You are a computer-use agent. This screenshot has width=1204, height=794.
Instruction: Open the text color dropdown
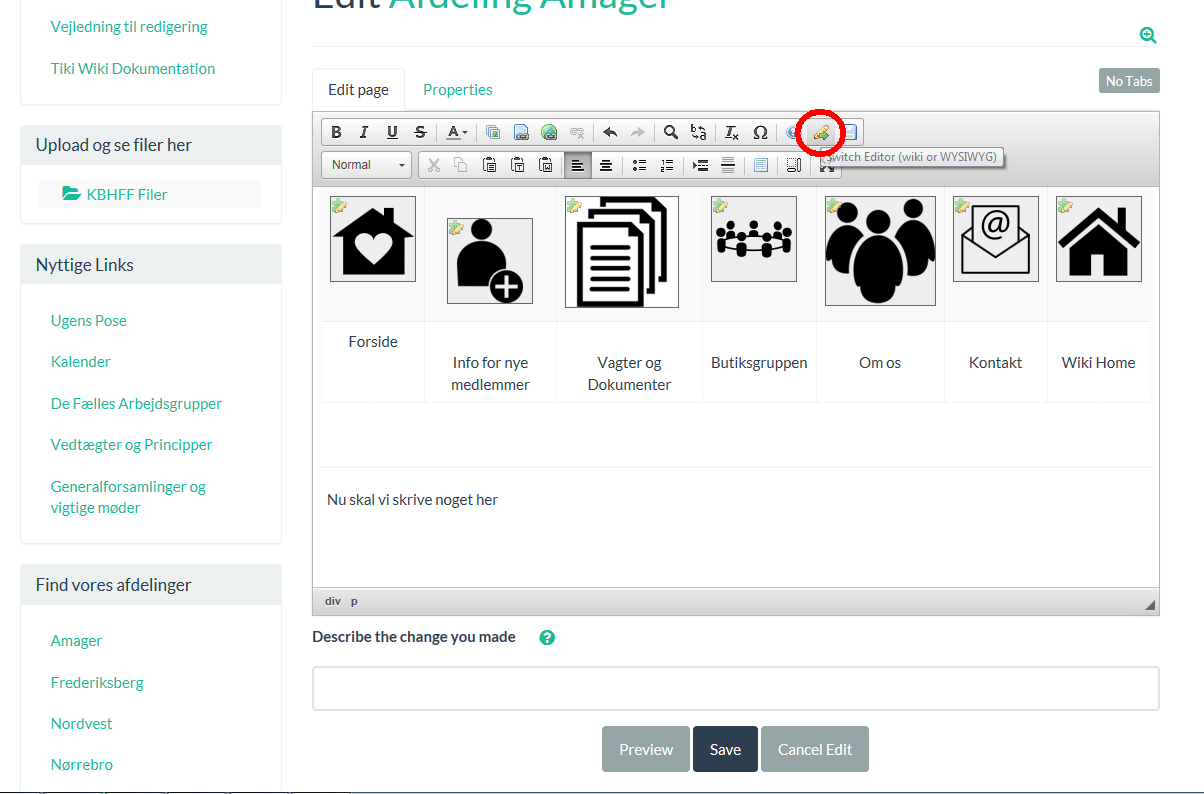(x=457, y=132)
